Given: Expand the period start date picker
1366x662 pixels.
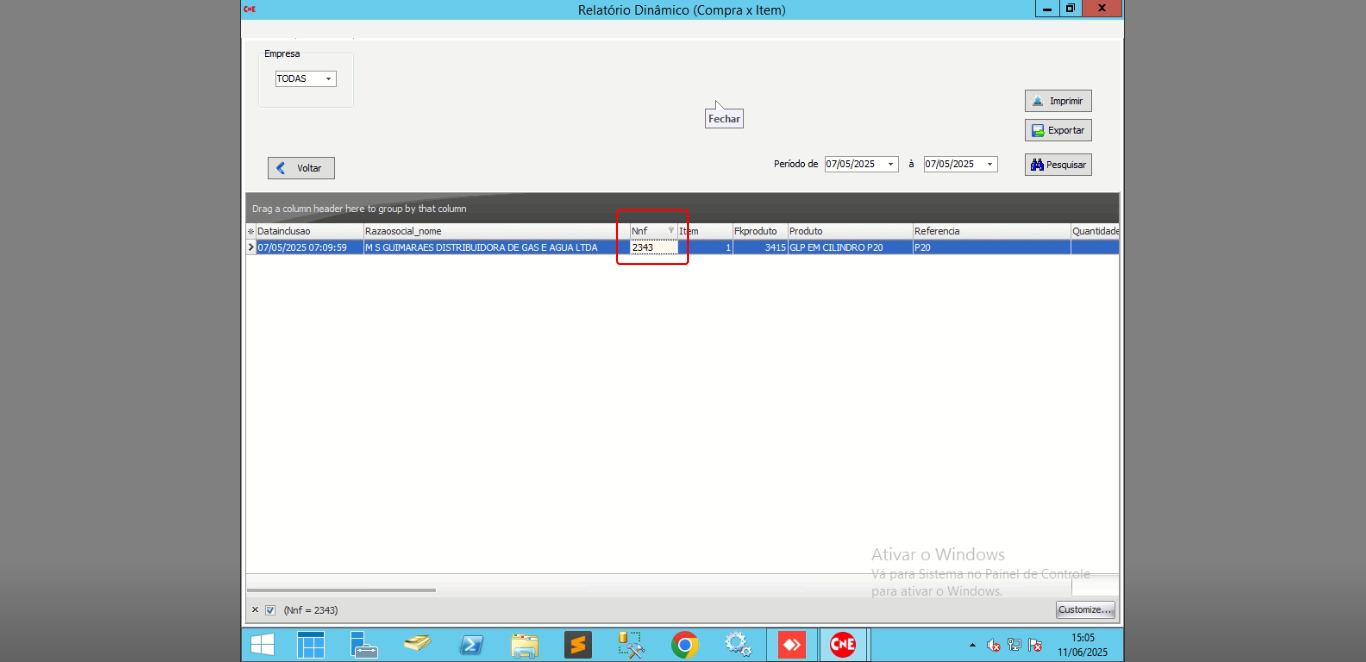Looking at the screenshot, I should [891, 164].
